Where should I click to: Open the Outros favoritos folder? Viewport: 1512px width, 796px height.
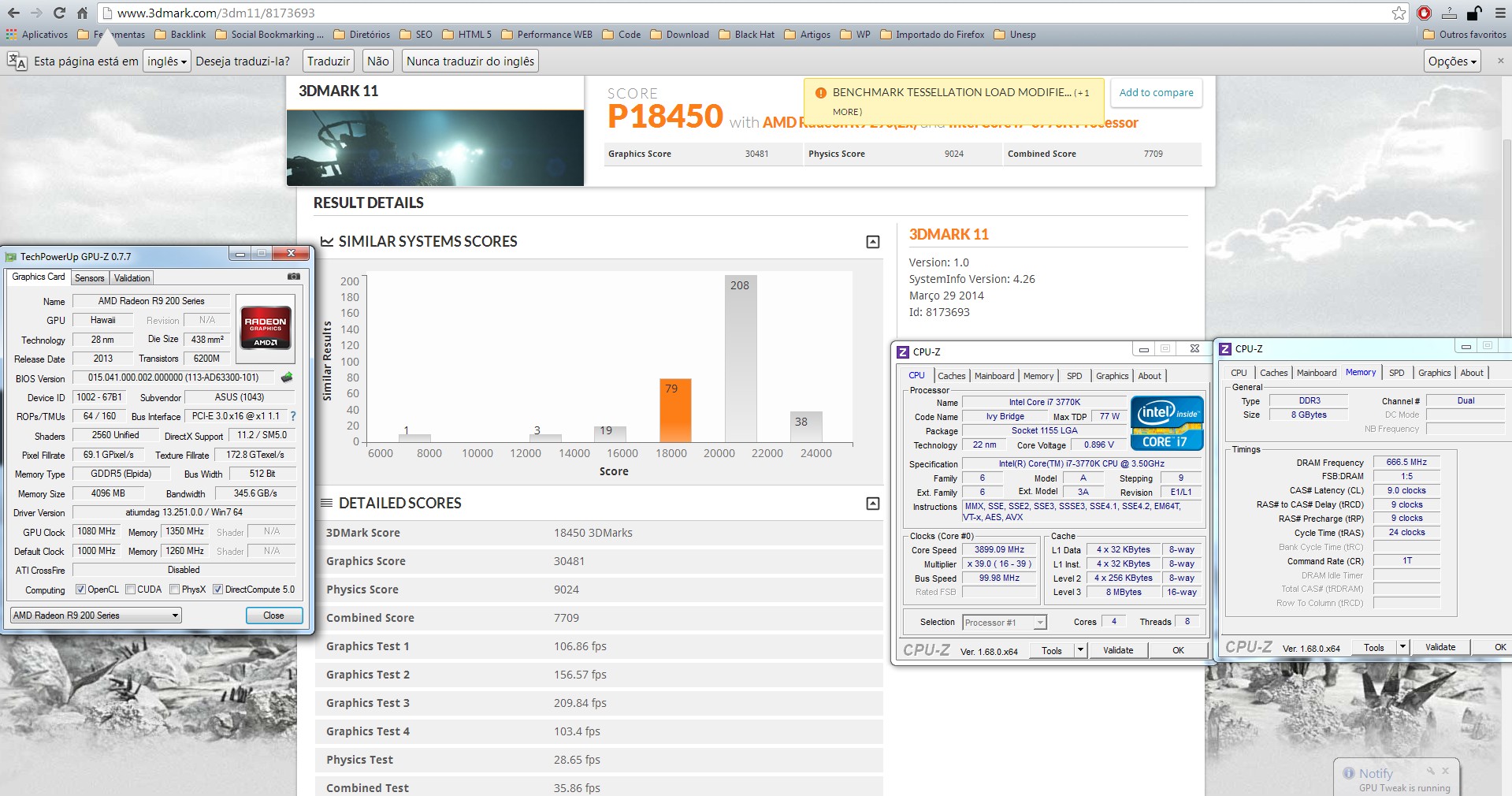tap(1466, 35)
